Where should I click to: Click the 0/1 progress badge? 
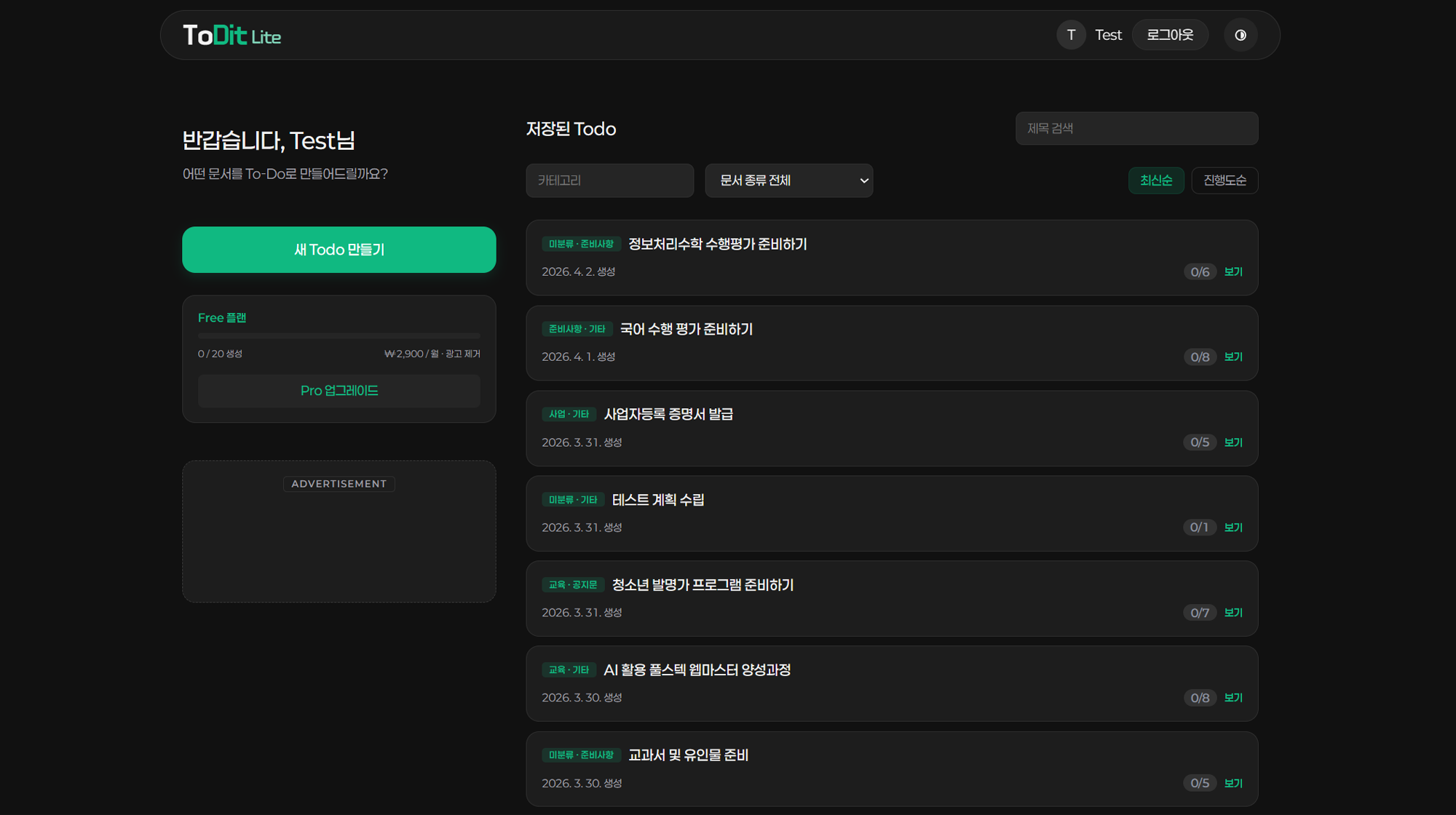pos(1199,528)
